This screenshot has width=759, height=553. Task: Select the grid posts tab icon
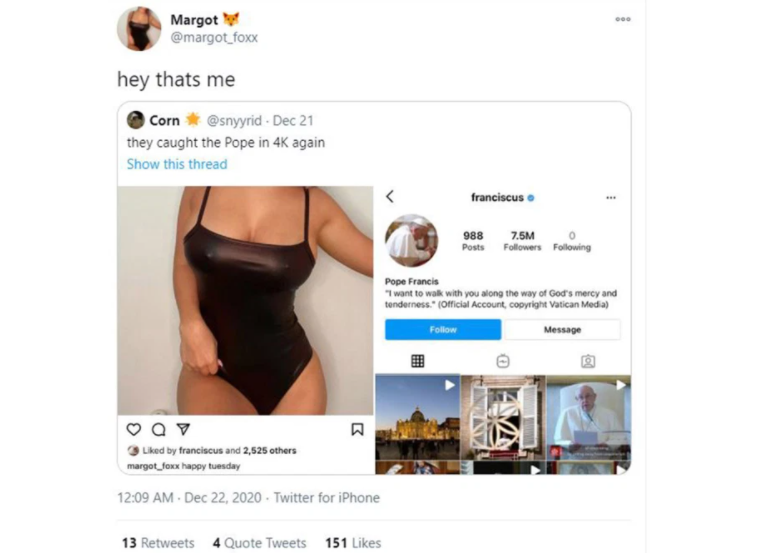(418, 361)
